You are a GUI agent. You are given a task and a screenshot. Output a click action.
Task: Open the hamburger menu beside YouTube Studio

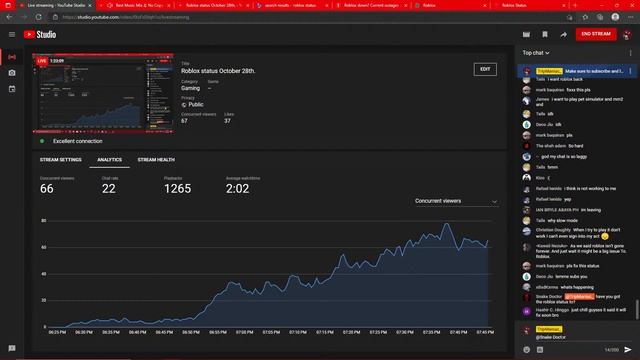click(x=12, y=35)
